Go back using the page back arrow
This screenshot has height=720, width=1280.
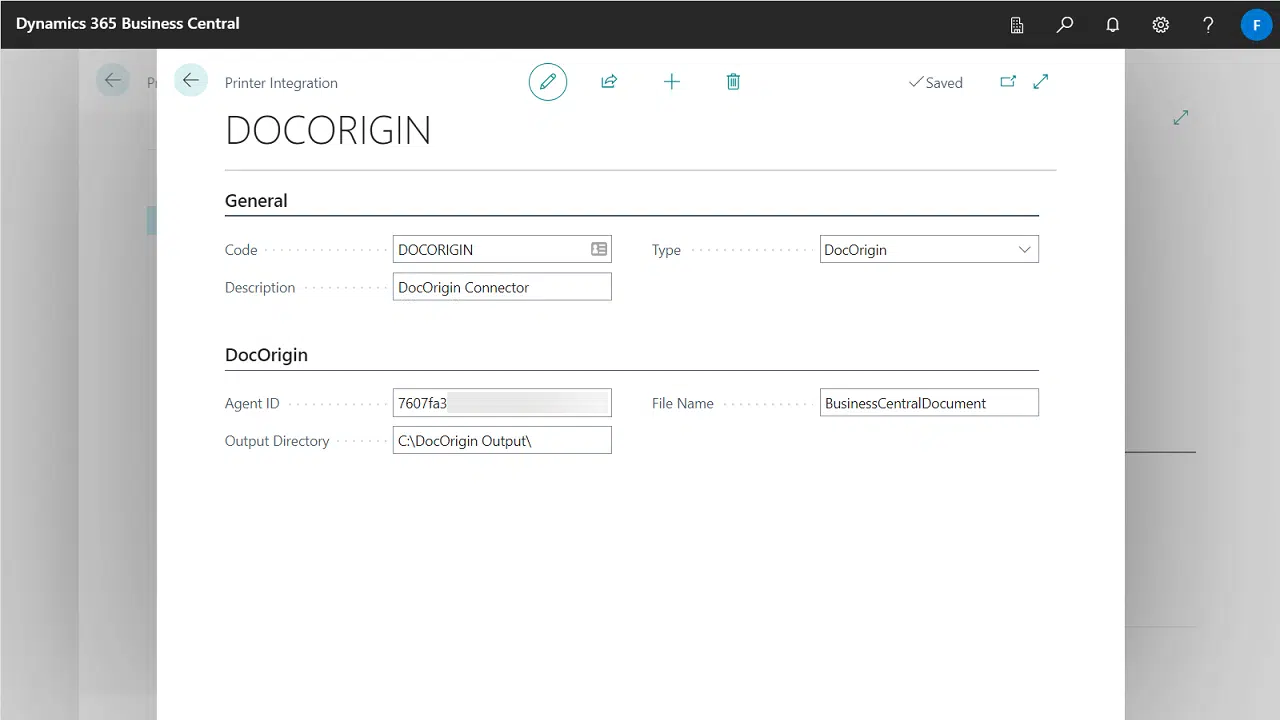[x=190, y=80]
